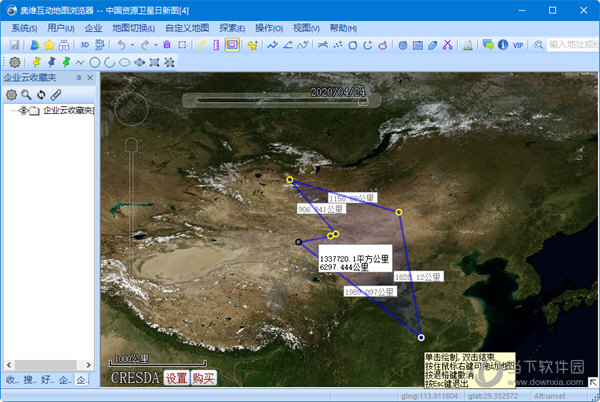Click the 购买 button on map
This screenshot has width=600, height=402.
tap(204, 378)
